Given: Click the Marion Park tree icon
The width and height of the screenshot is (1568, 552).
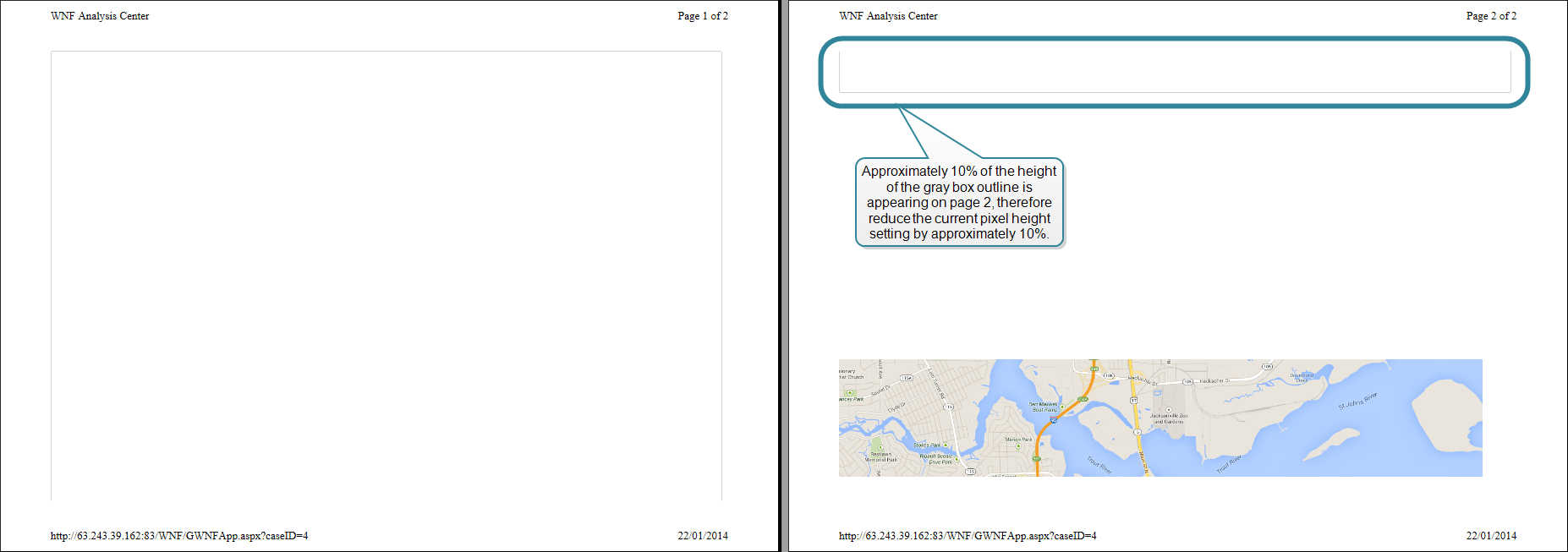Looking at the screenshot, I should click(x=1018, y=446).
